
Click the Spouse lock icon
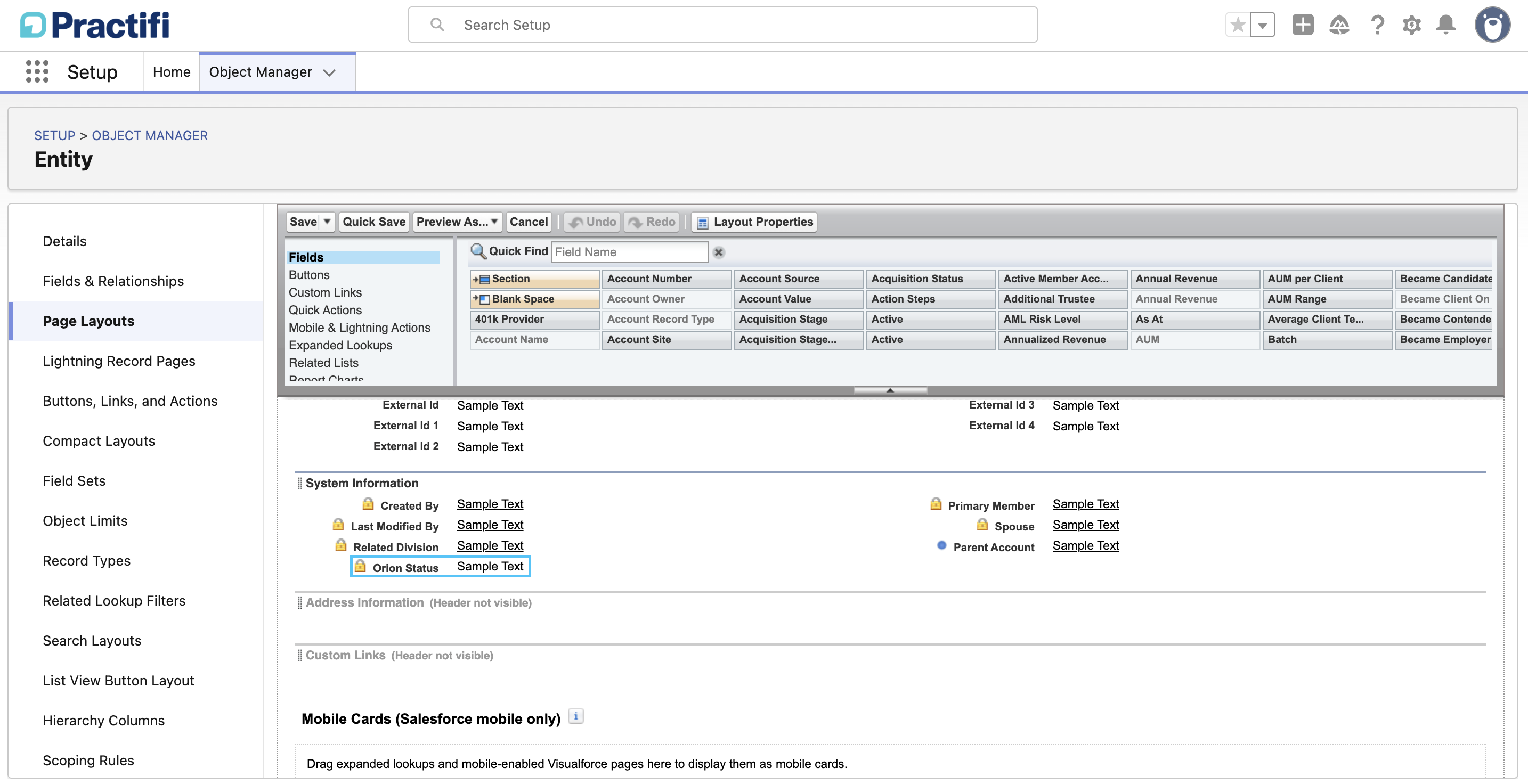(982, 525)
